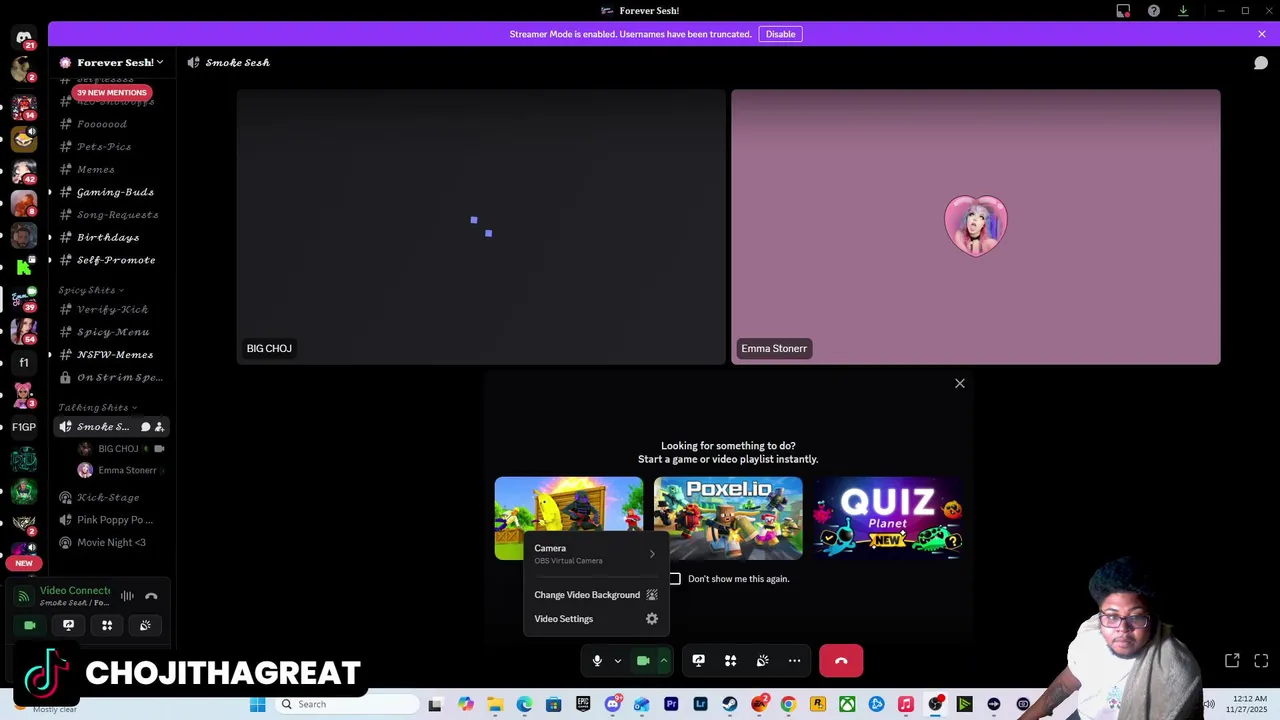Open Verify-Kick channel
The width and height of the screenshot is (1280, 720).
pyautogui.click(x=111, y=310)
